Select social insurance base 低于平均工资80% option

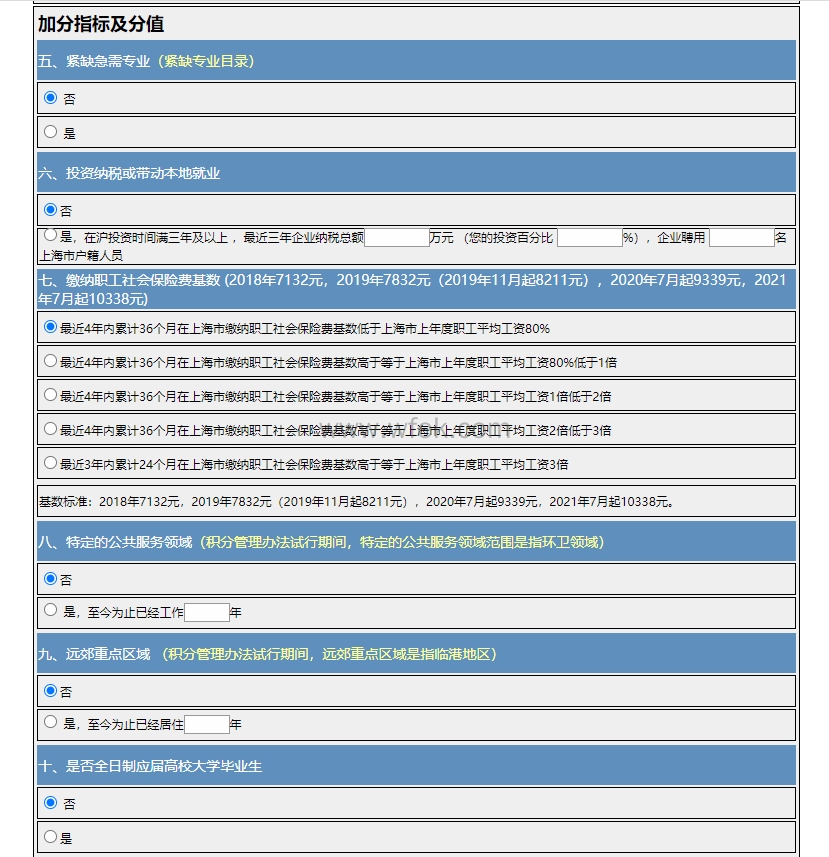[51, 327]
